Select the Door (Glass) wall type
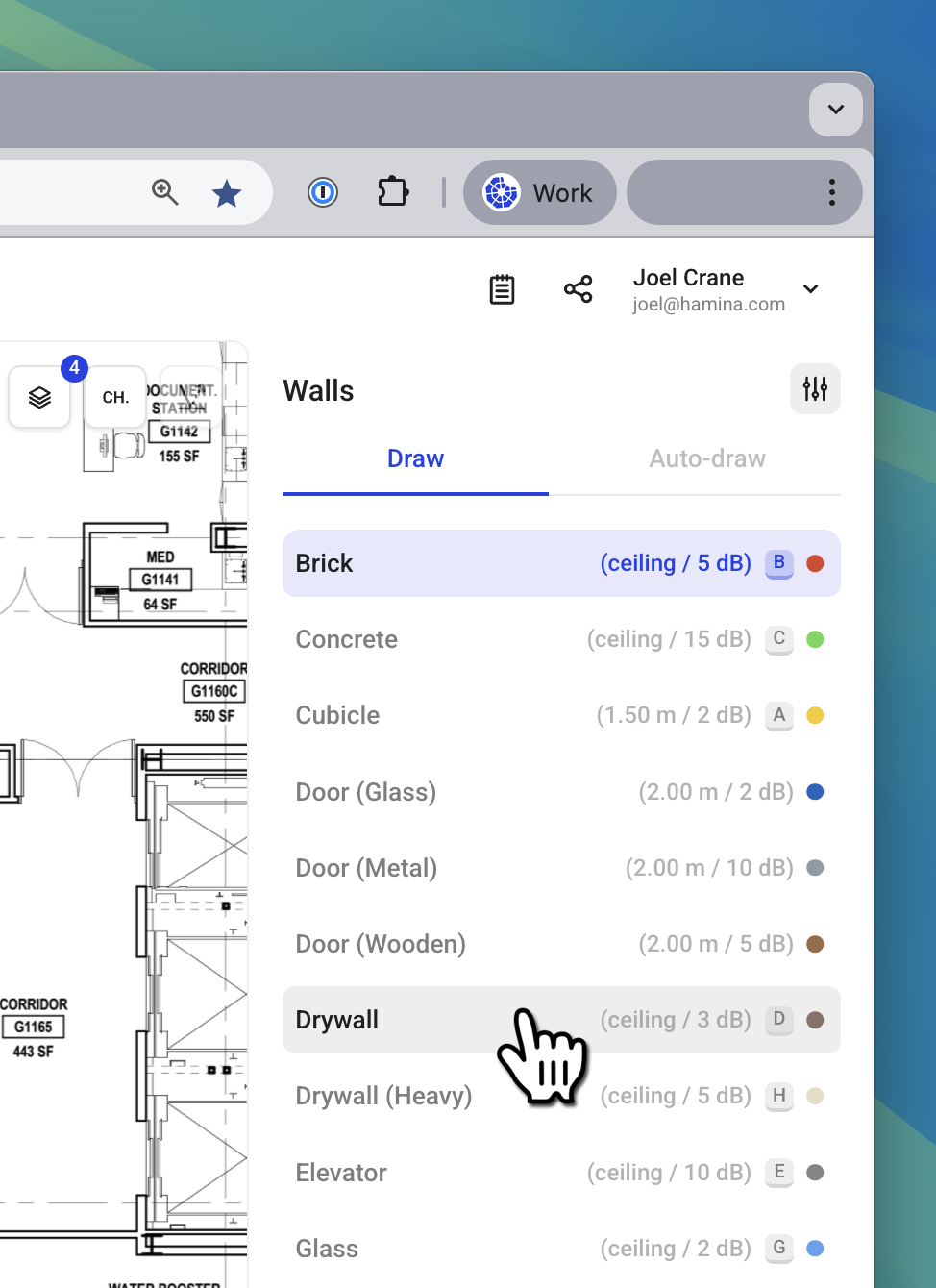 pos(561,792)
